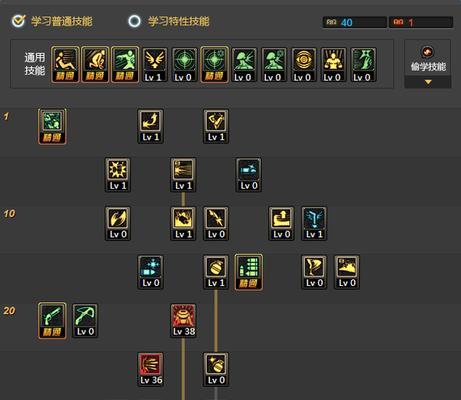The height and width of the screenshot is (400, 461).
Task: Select the 学习特性技能 radio option
Action: click(x=169, y=21)
